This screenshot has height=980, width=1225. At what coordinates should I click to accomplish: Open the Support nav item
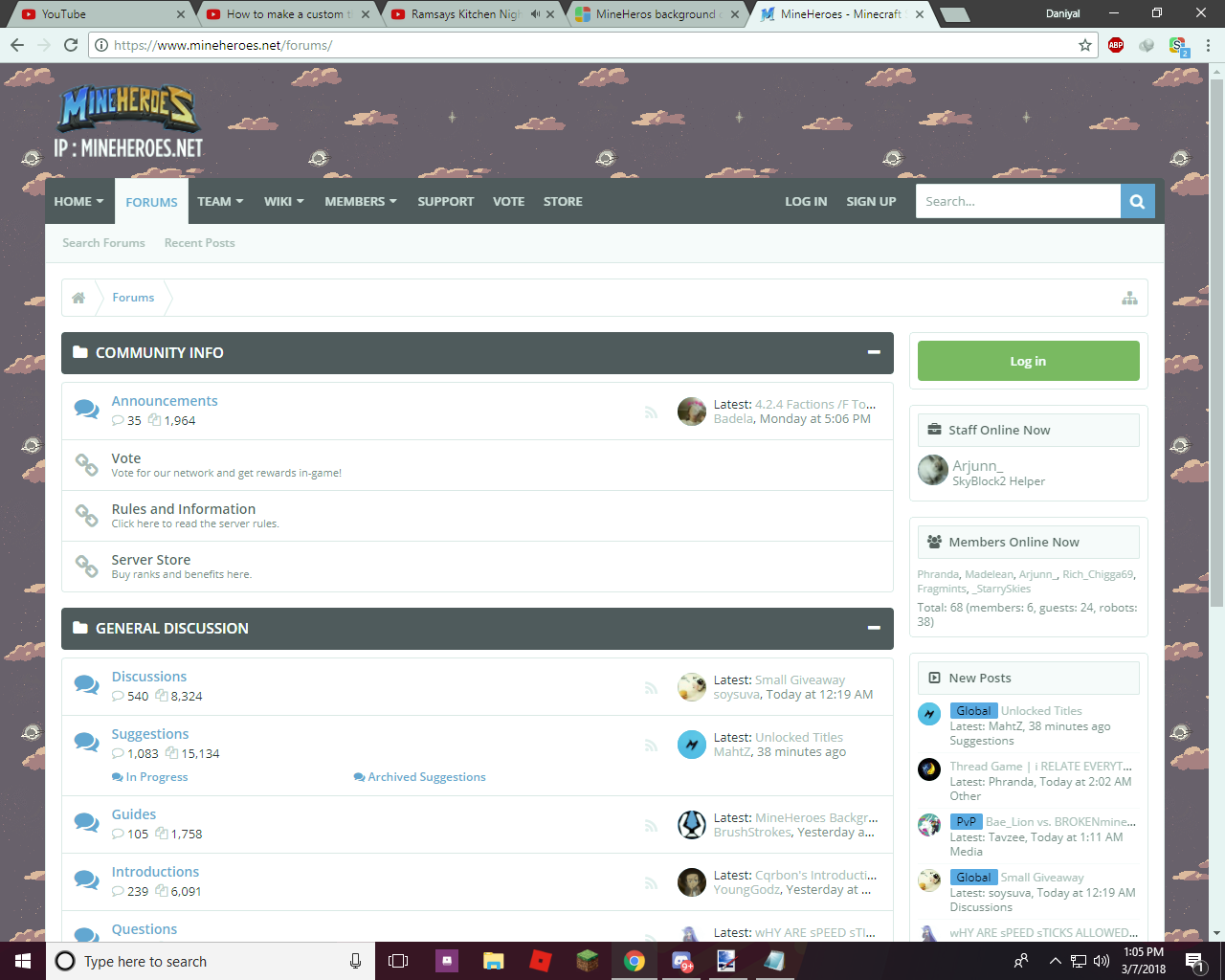coord(446,201)
